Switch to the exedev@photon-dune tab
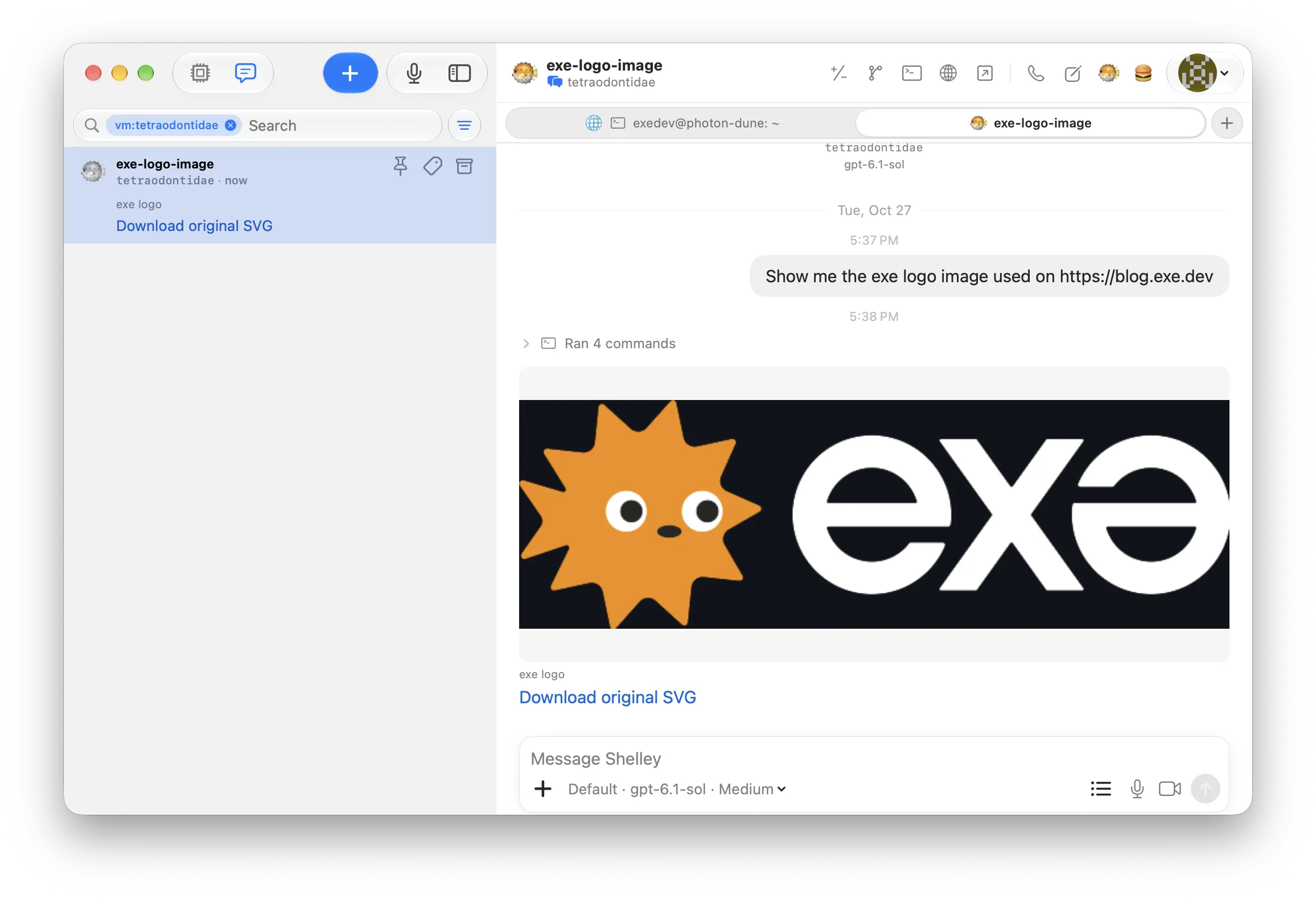 pos(682,123)
